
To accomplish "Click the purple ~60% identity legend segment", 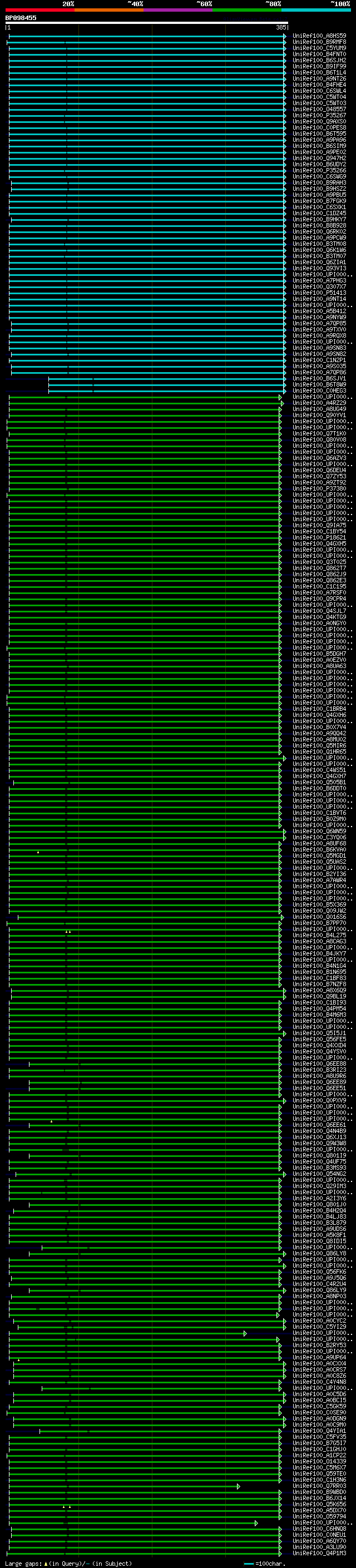I will click(179, 10).
